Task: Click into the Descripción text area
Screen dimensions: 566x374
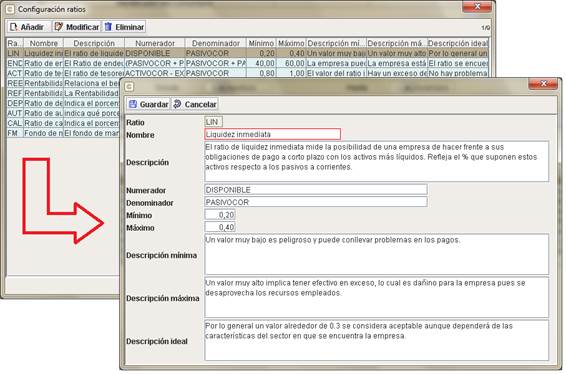Action: pos(376,161)
